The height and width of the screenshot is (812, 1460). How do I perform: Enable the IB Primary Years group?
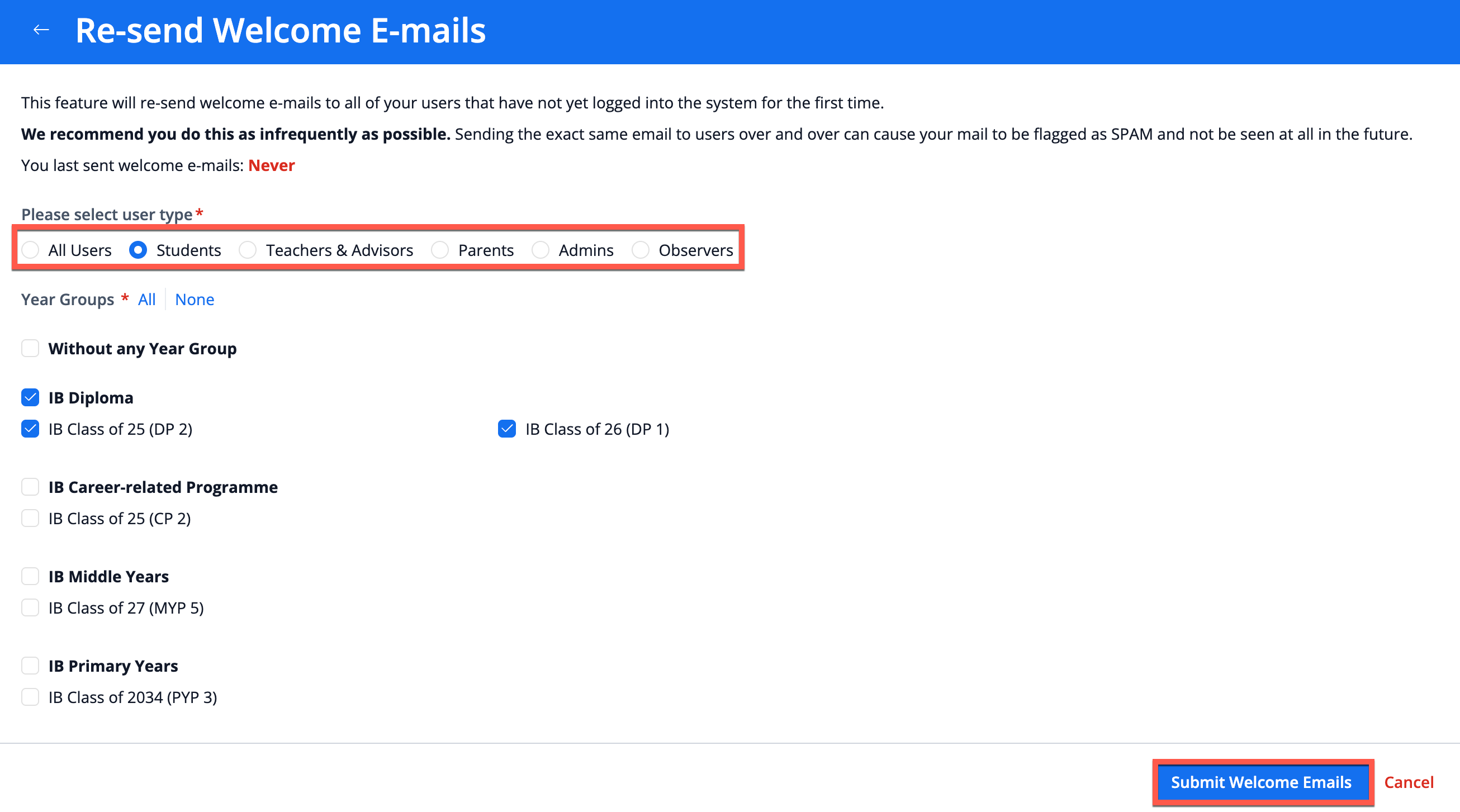coord(30,666)
